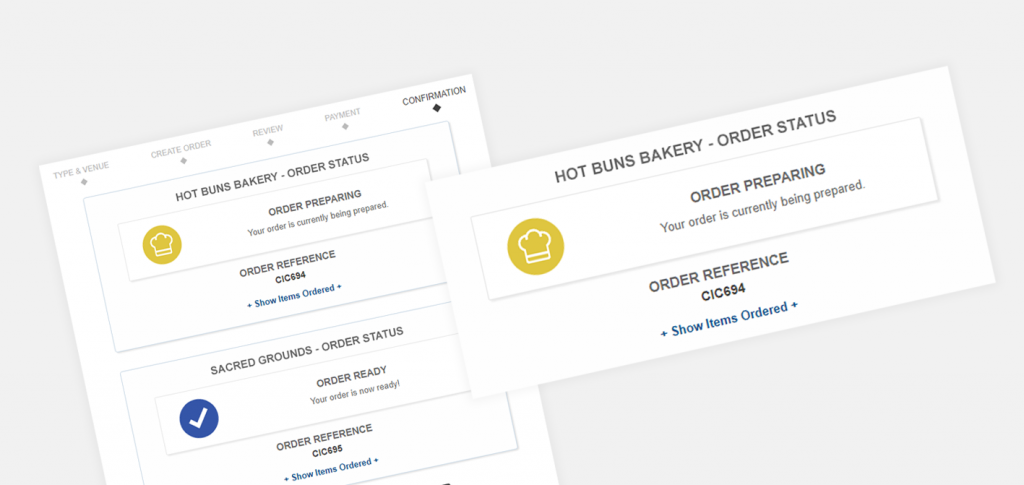Image resolution: width=1024 pixels, height=485 pixels.
Task: Select the Payment step label
Action: pyautogui.click(x=342, y=115)
